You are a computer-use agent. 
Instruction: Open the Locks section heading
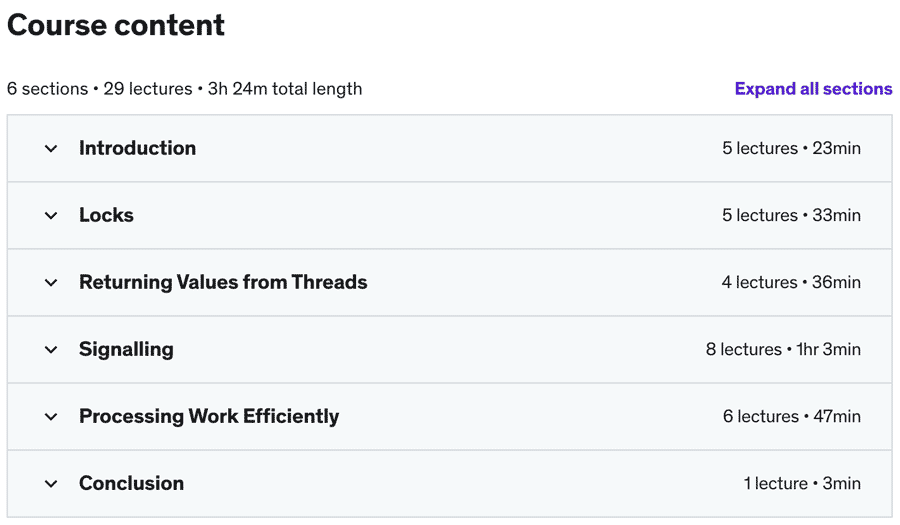click(x=106, y=215)
